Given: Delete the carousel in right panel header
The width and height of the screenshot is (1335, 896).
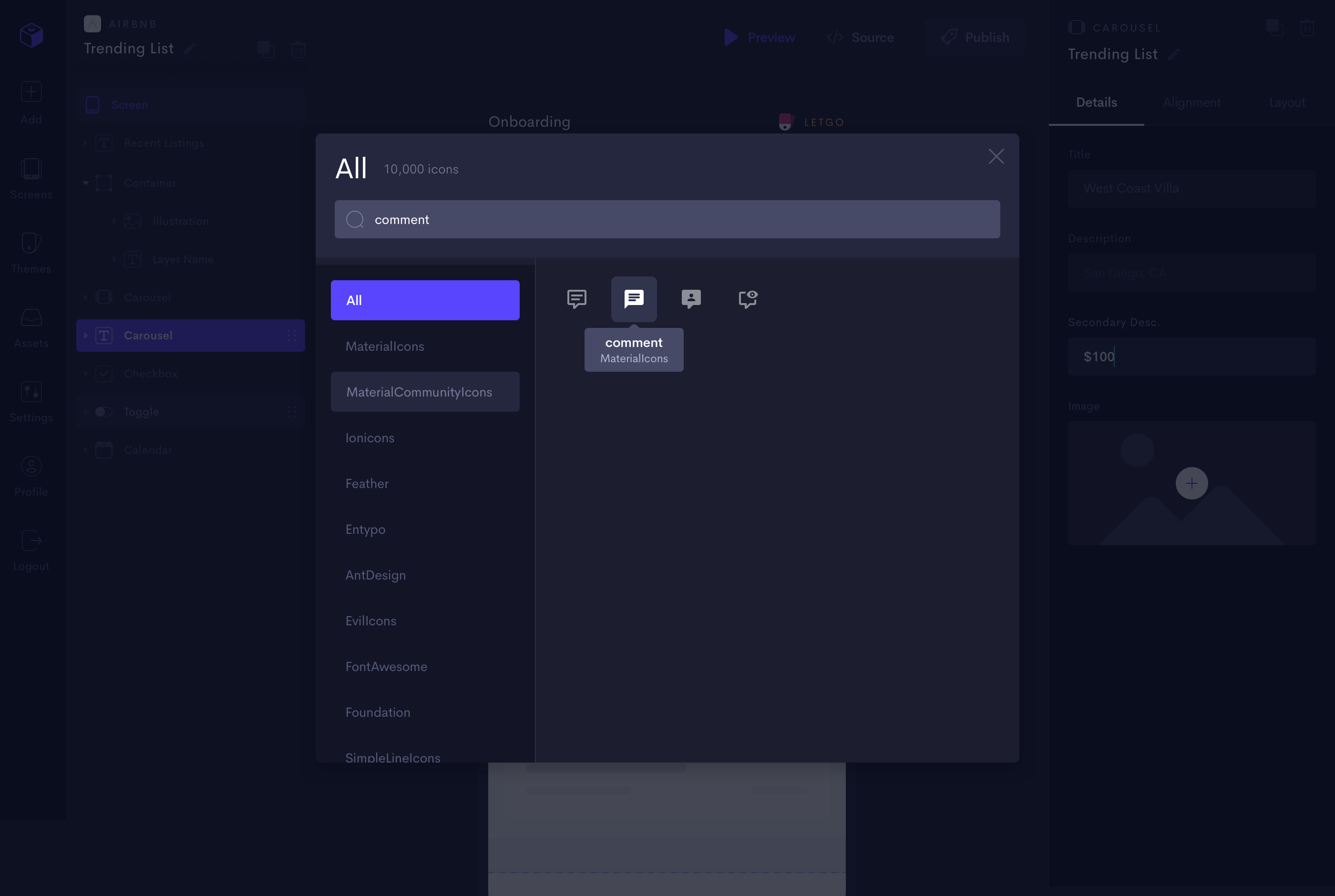Looking at the screenshot, I should point(1307,27).
